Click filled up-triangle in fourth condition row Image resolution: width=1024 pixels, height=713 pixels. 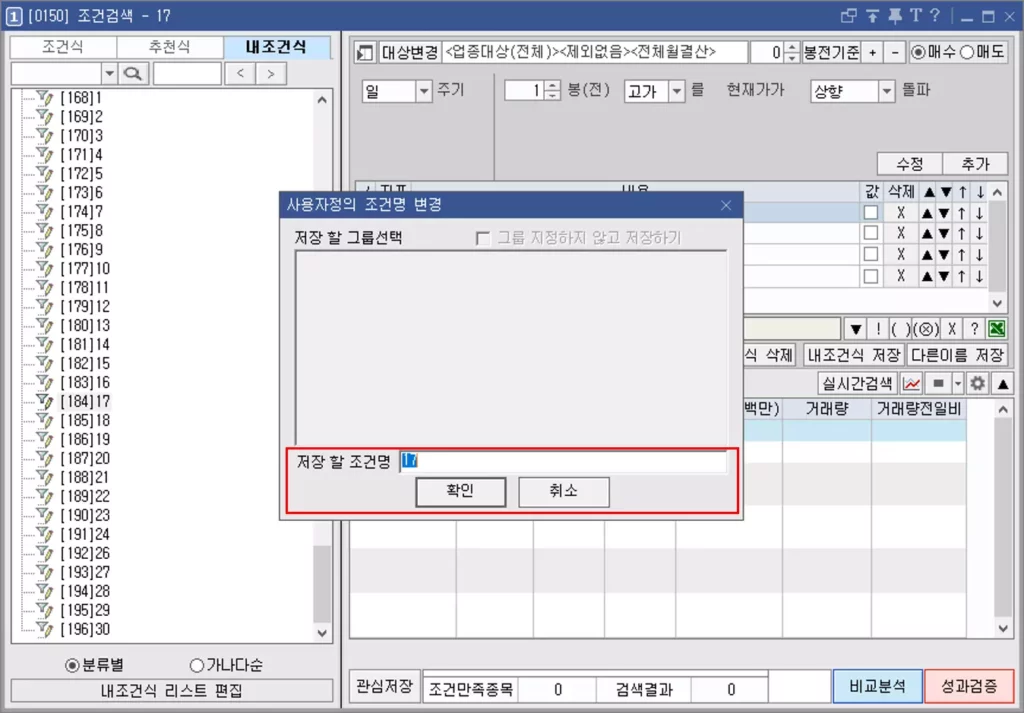pos(927,276)
